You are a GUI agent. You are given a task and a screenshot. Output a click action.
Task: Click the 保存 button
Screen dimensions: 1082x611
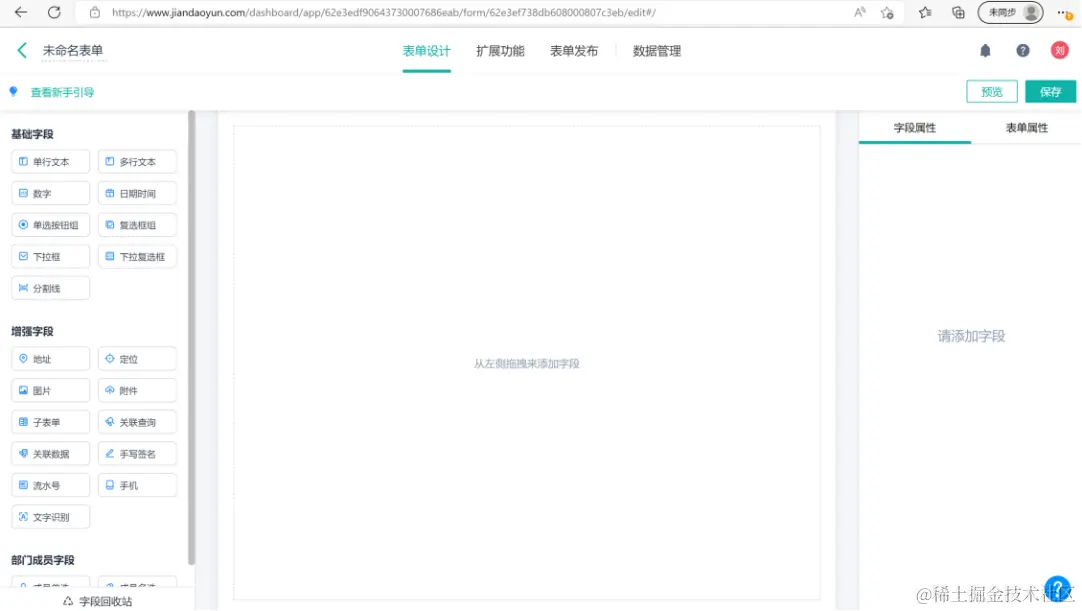point(1050,92)
